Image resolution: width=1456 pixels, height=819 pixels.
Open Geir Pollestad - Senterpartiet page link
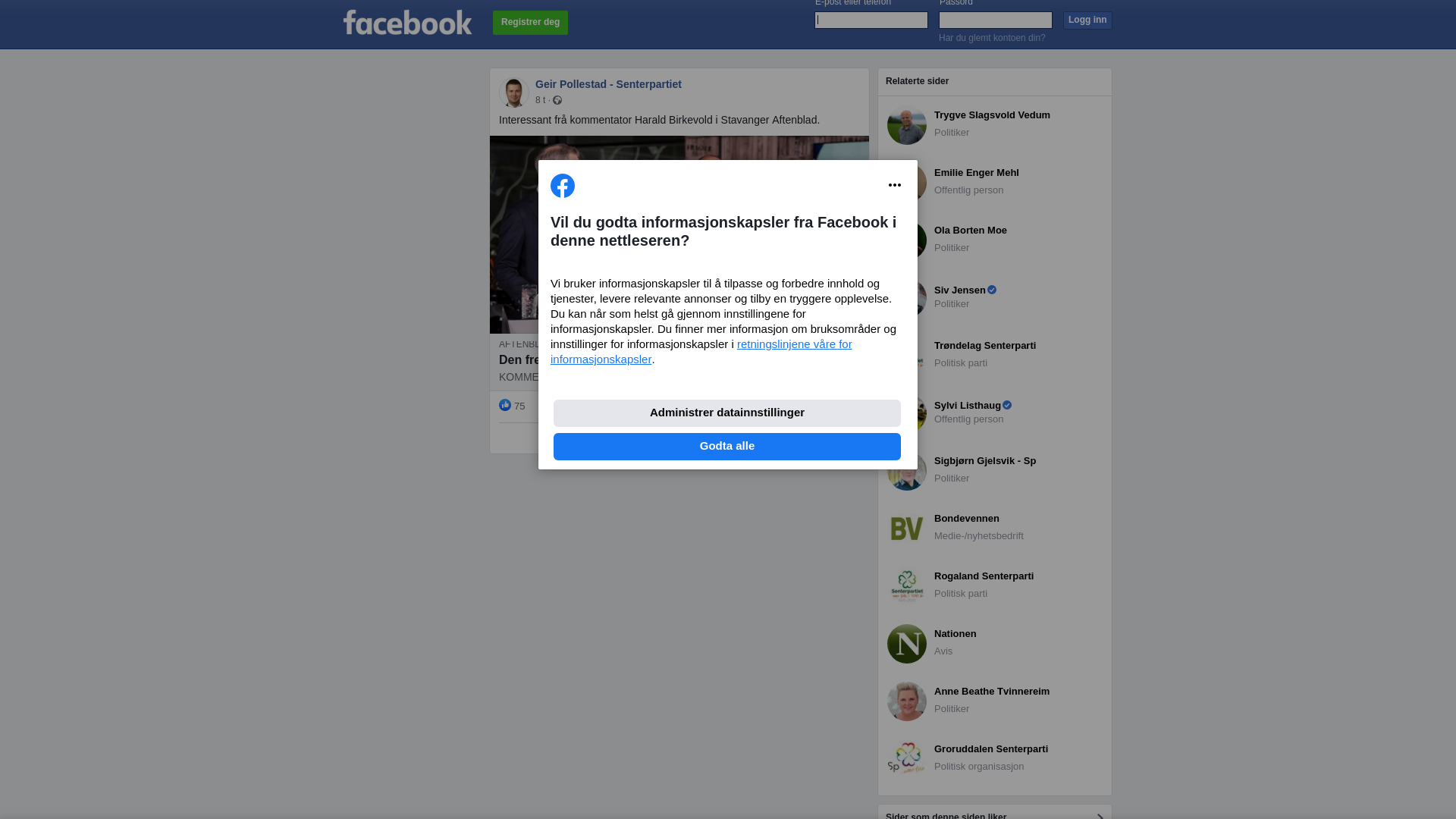tap(608, 84)
